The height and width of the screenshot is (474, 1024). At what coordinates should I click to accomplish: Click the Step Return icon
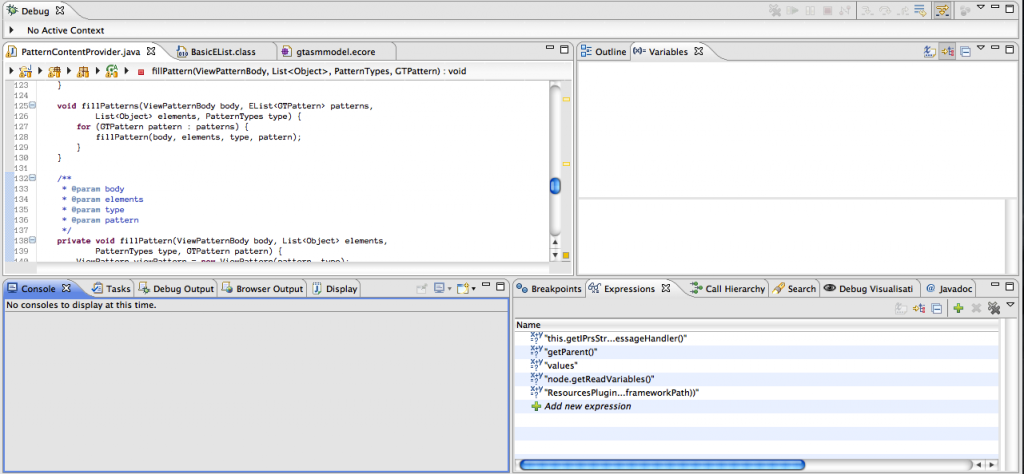[x=903, y=10]
